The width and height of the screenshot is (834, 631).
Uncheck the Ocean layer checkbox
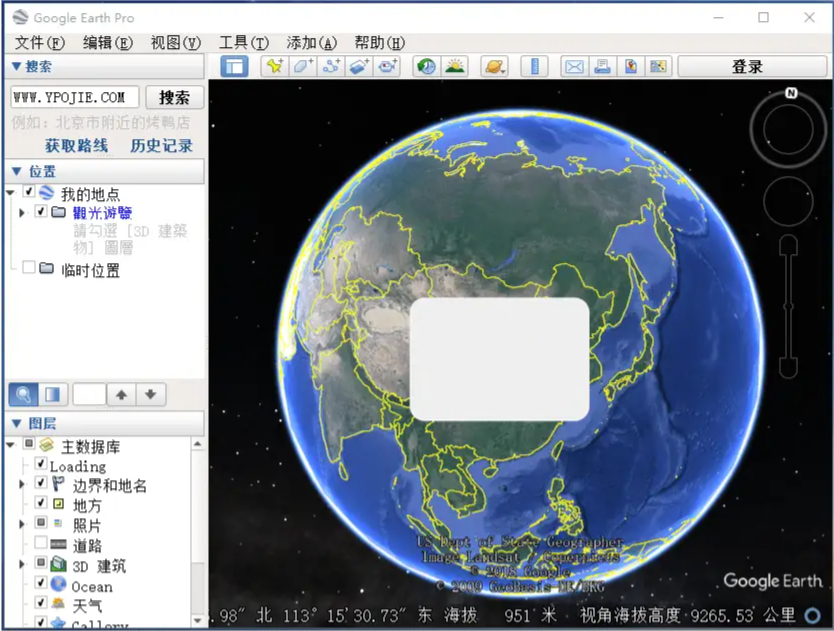click(41, 583)
